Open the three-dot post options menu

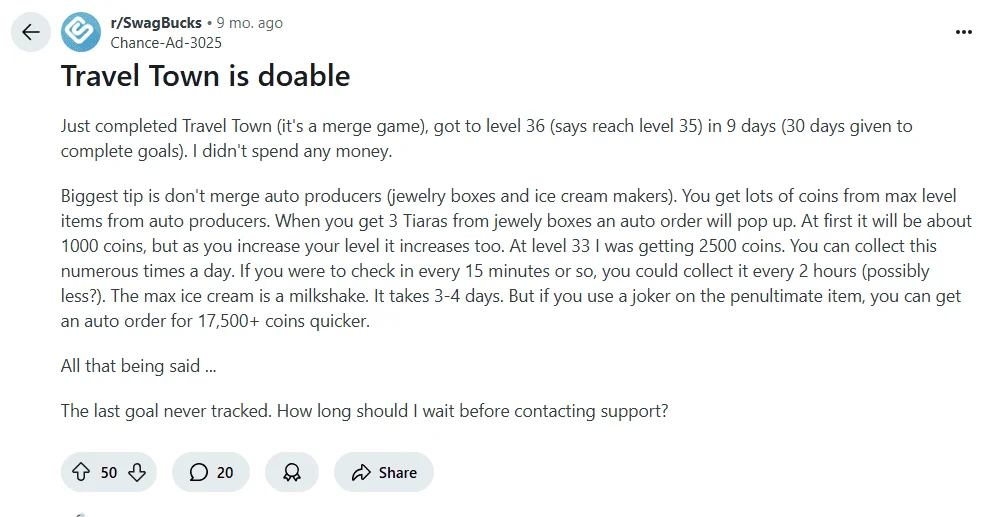[x=963, y=32]
